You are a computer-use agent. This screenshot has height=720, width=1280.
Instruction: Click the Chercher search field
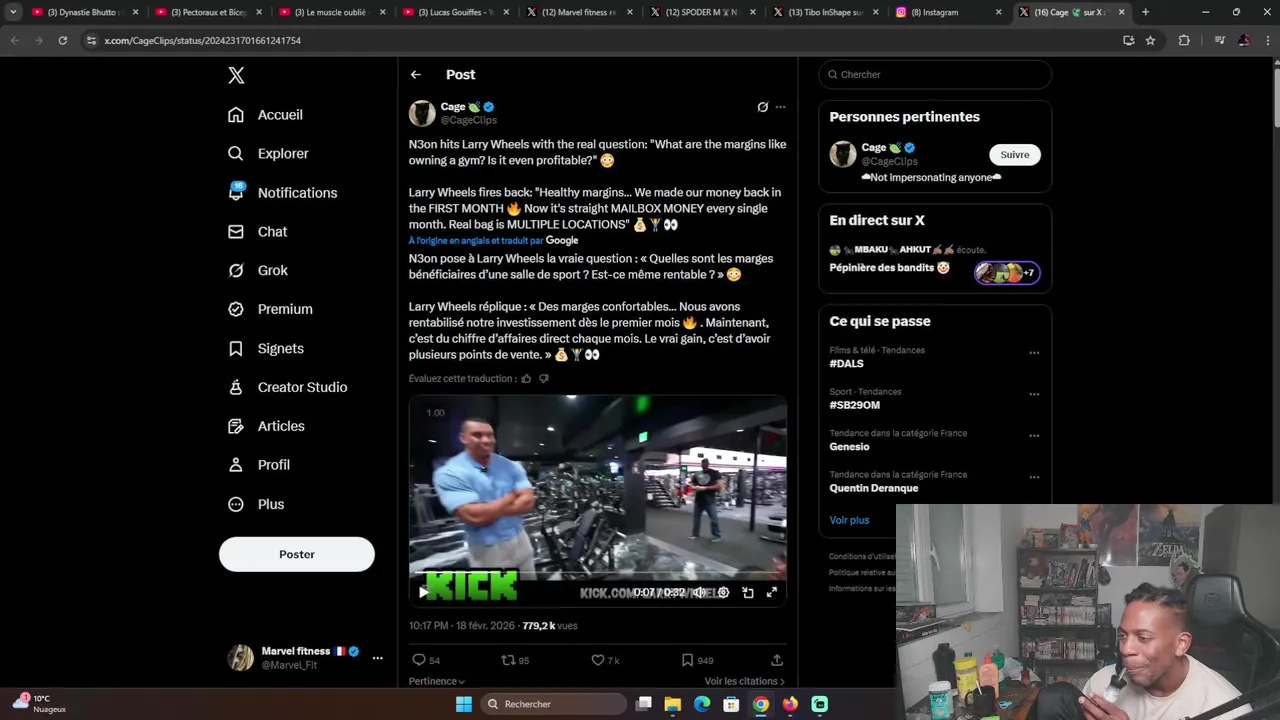point(935,75)
